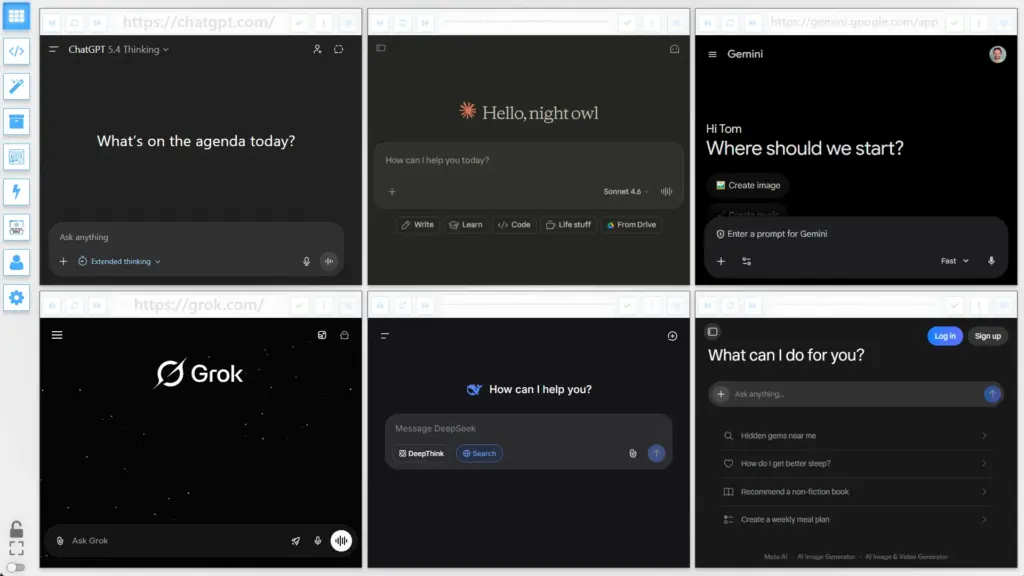Click DeepSeek's send arrow button
This screenshot has width=1024, height=576.
(657, 453)
